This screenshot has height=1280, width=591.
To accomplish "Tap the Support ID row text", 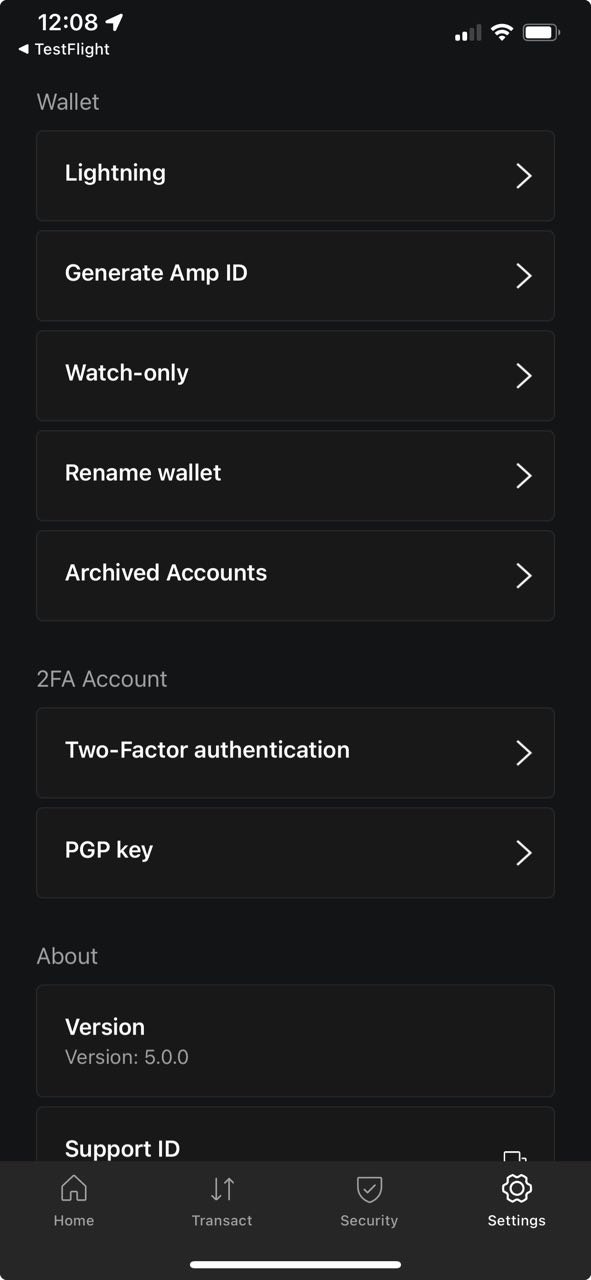I will click(x=122, y=1149).
